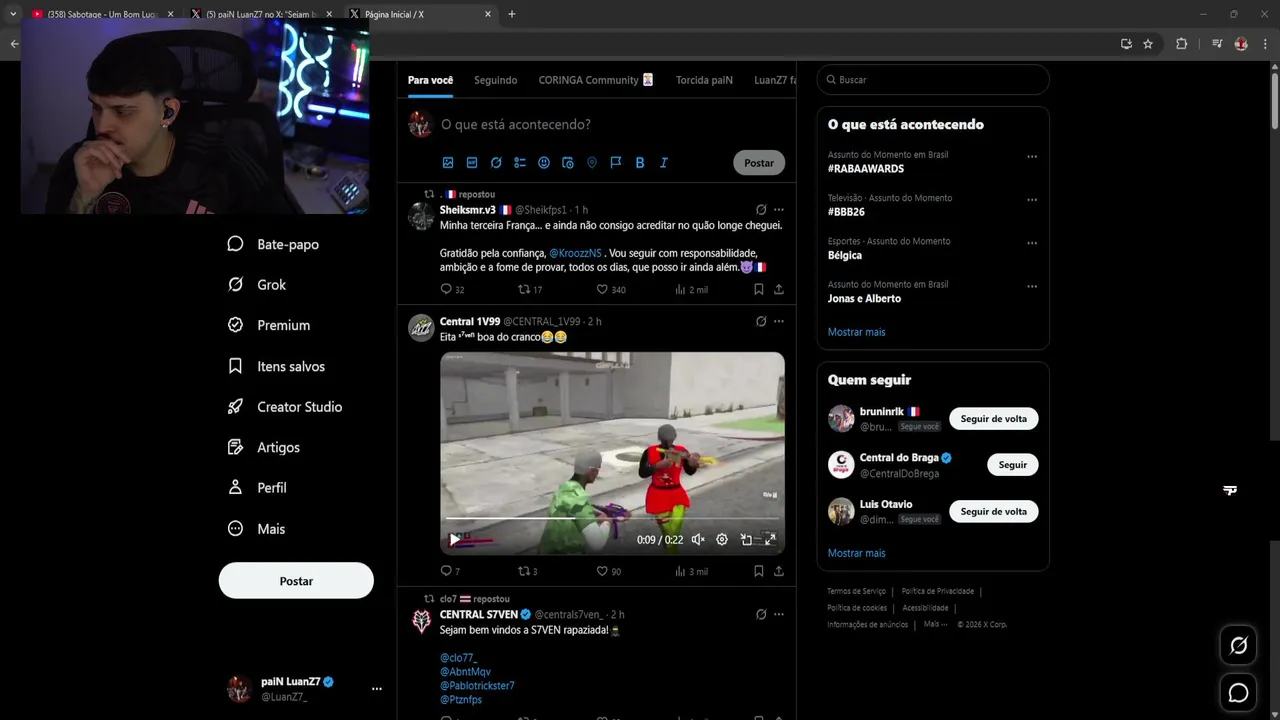Open Itens salvos in the sidebar
The height and width of the screenshot is (720, 1280).
coord(276,366)
